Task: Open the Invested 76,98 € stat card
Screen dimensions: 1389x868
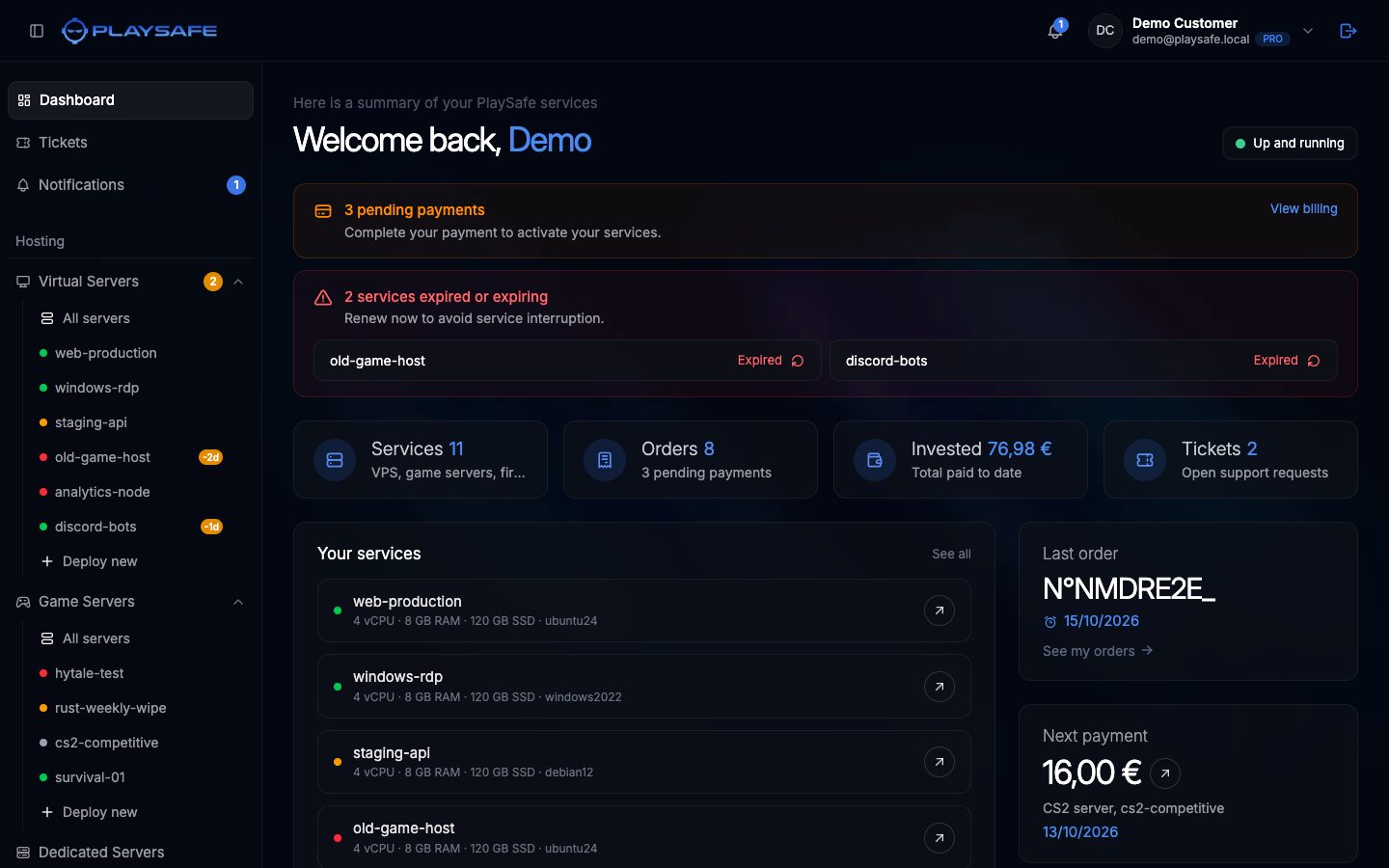Action: tap(961, 460)
